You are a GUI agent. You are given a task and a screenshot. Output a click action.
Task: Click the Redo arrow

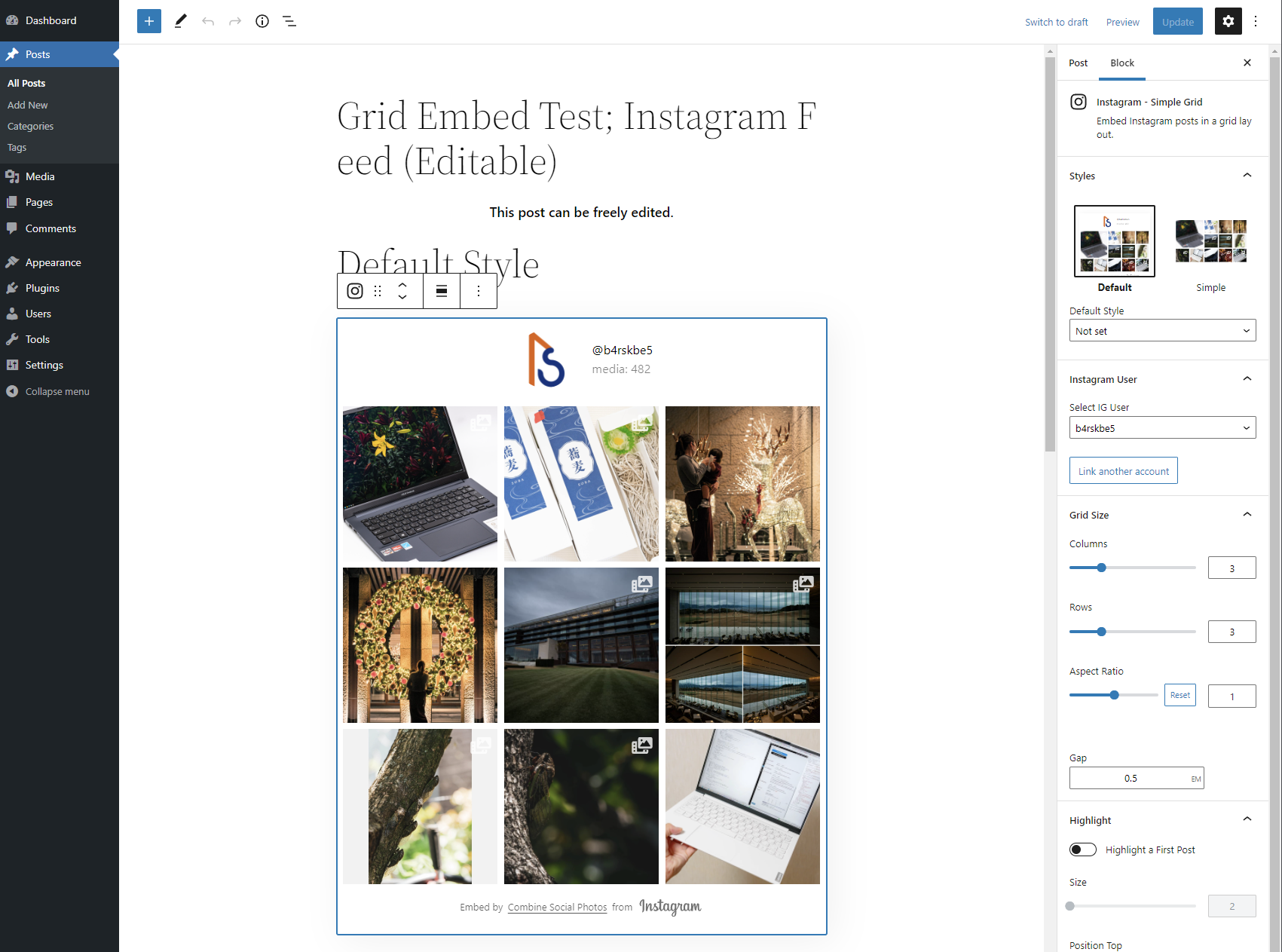[x=235, y=21]
